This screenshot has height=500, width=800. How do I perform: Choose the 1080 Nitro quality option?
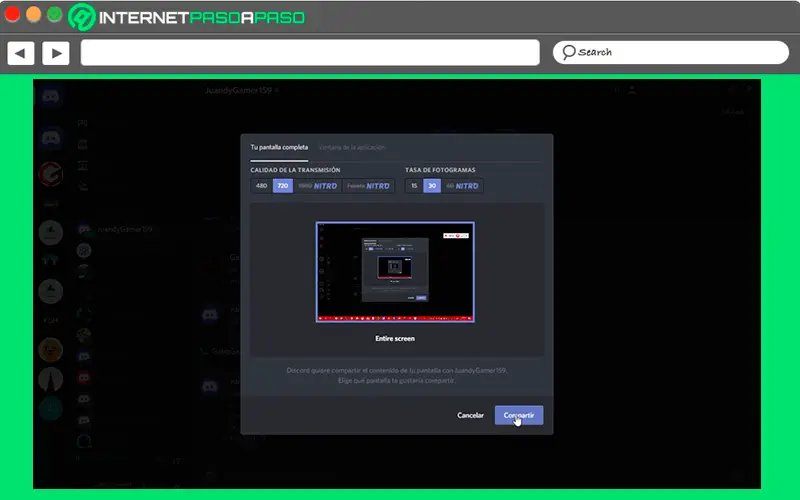[x=318, y=186]
